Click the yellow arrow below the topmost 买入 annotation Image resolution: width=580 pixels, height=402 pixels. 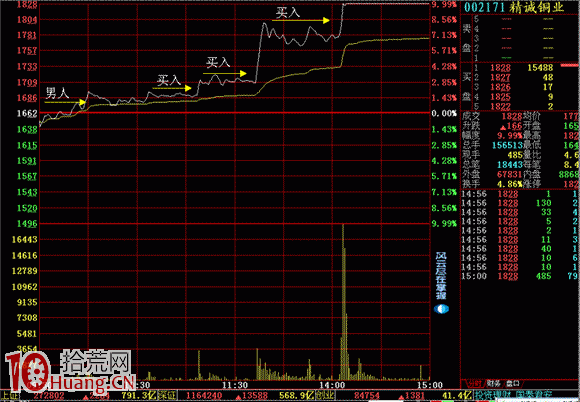click(x=301, y=20)
